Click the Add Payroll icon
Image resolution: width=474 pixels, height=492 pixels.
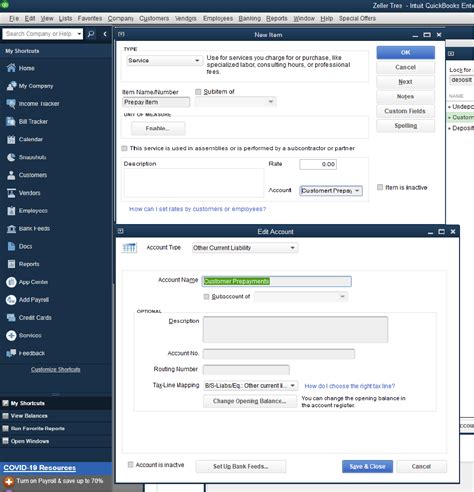click(11, 300)
